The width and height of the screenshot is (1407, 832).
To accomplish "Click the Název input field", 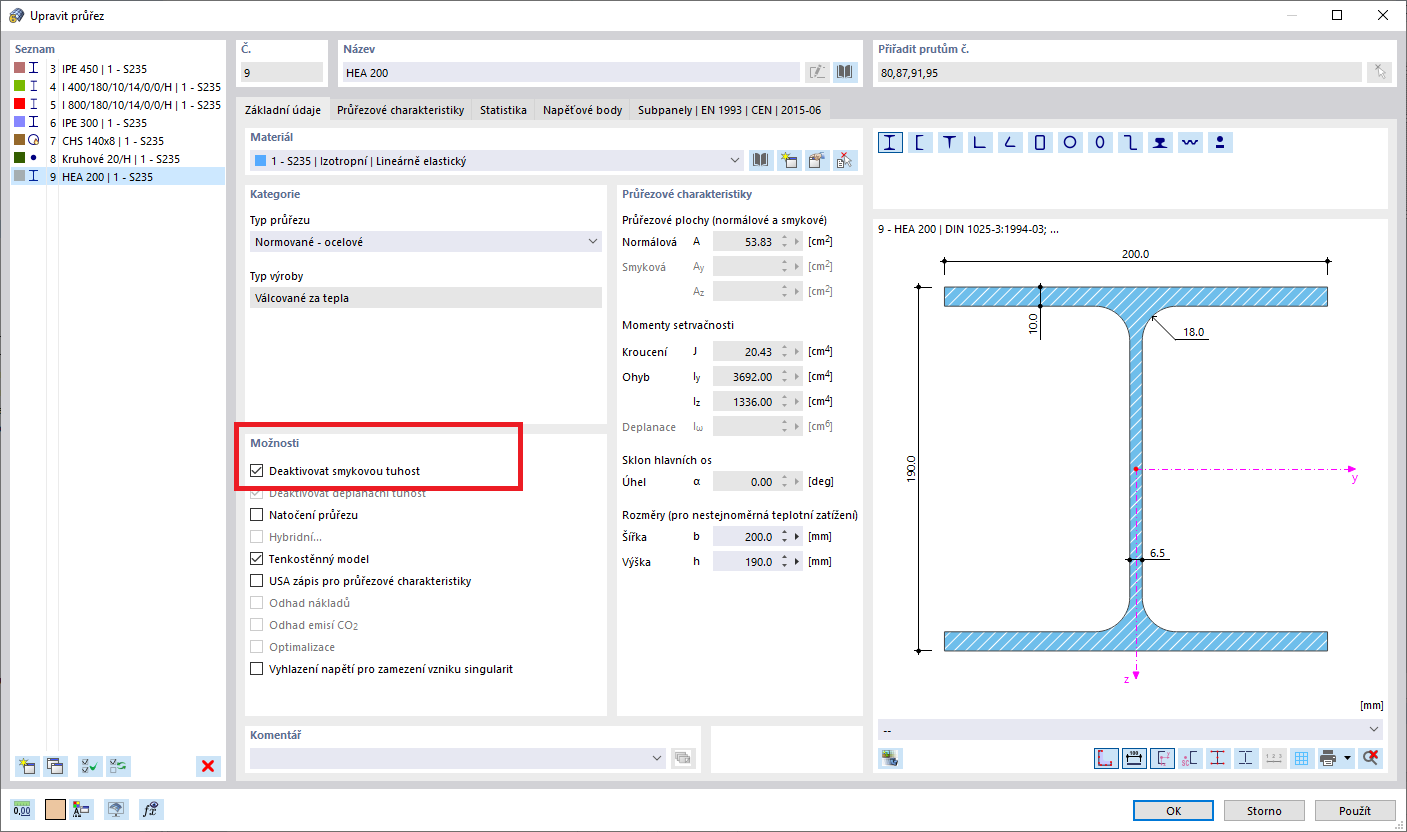I will pos(572,72).
